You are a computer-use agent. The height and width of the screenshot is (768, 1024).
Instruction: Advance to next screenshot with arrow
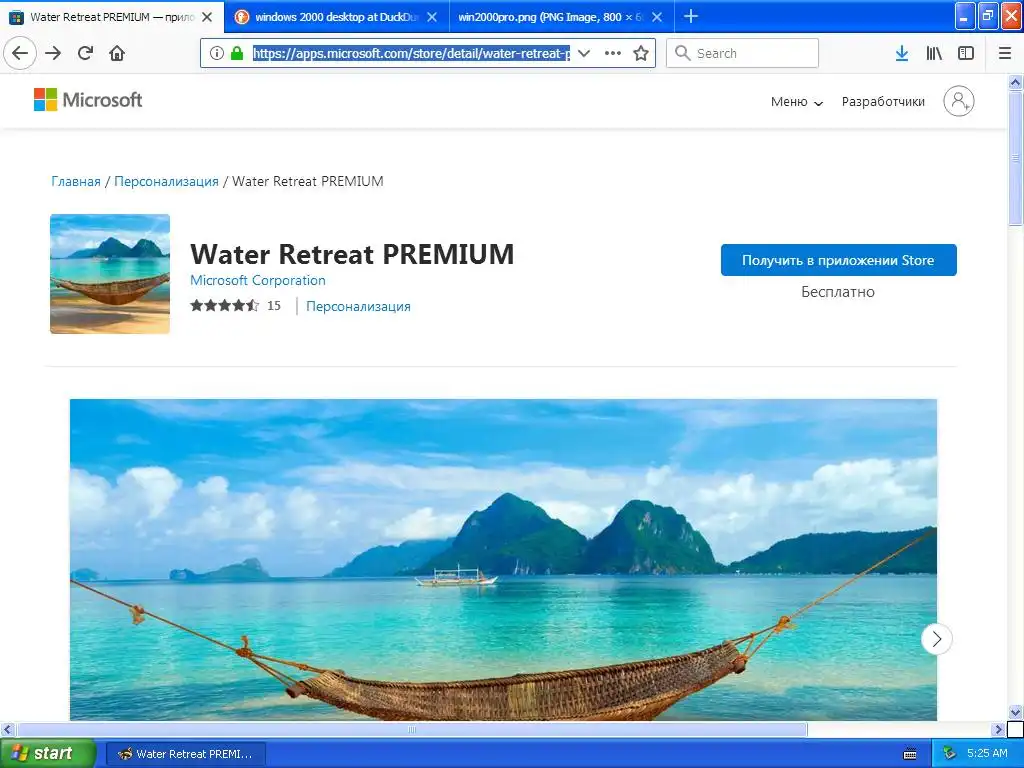pyautogui.click(x=936, y=639)
